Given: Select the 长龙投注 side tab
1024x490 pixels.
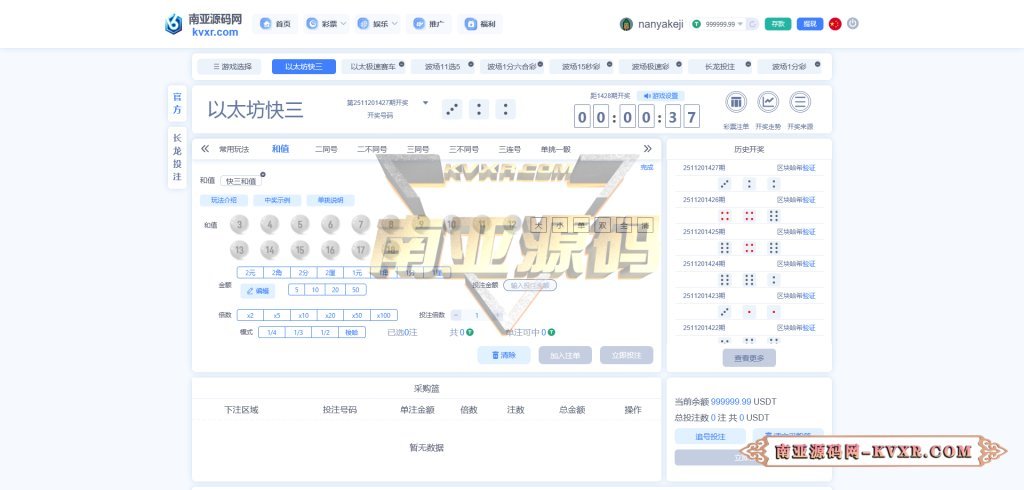Looking at the screenshot, I should tap(177, 157).
